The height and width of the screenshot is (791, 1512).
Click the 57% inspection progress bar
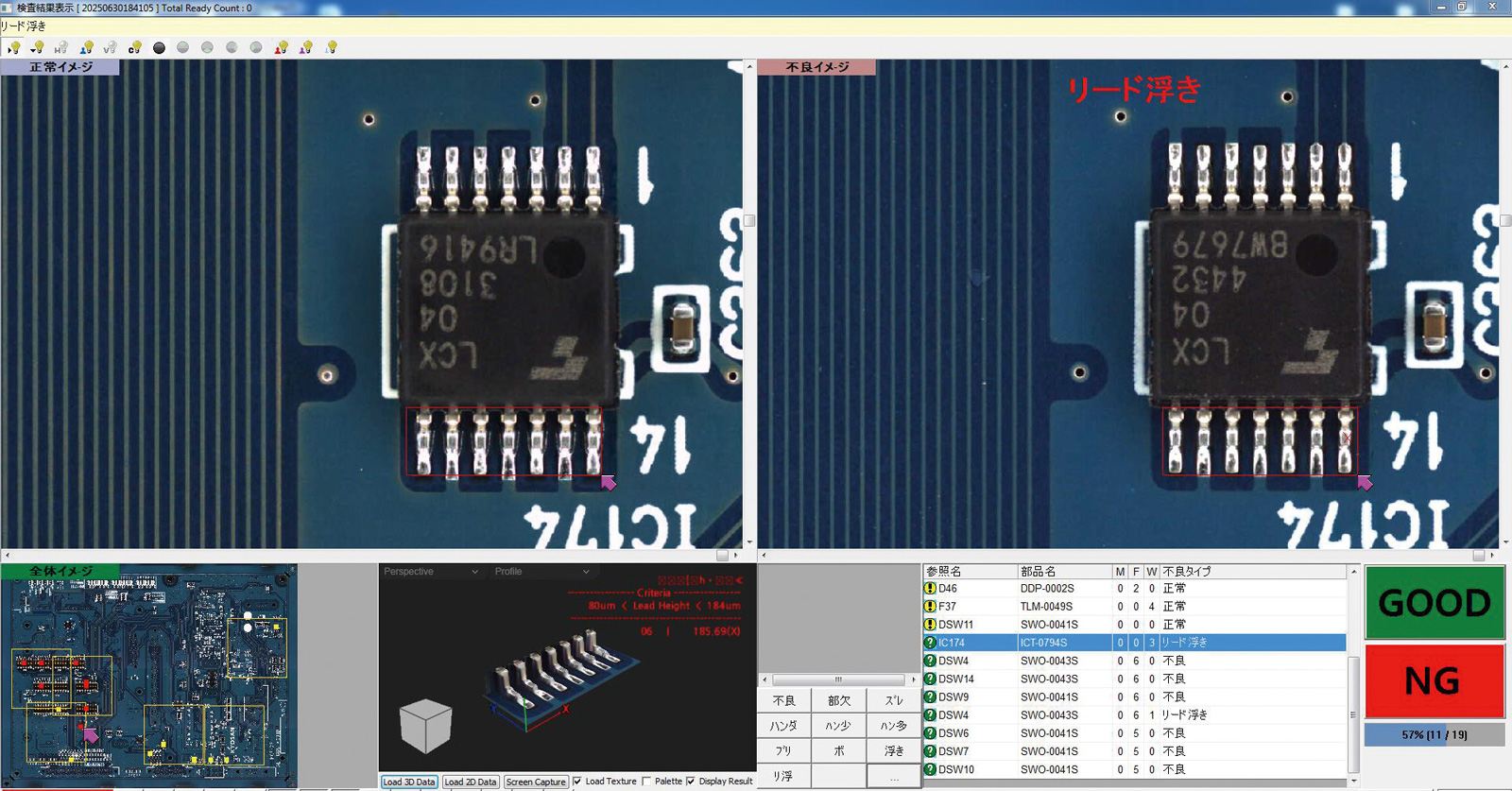pyautogui.click(x=1434, y=734)
